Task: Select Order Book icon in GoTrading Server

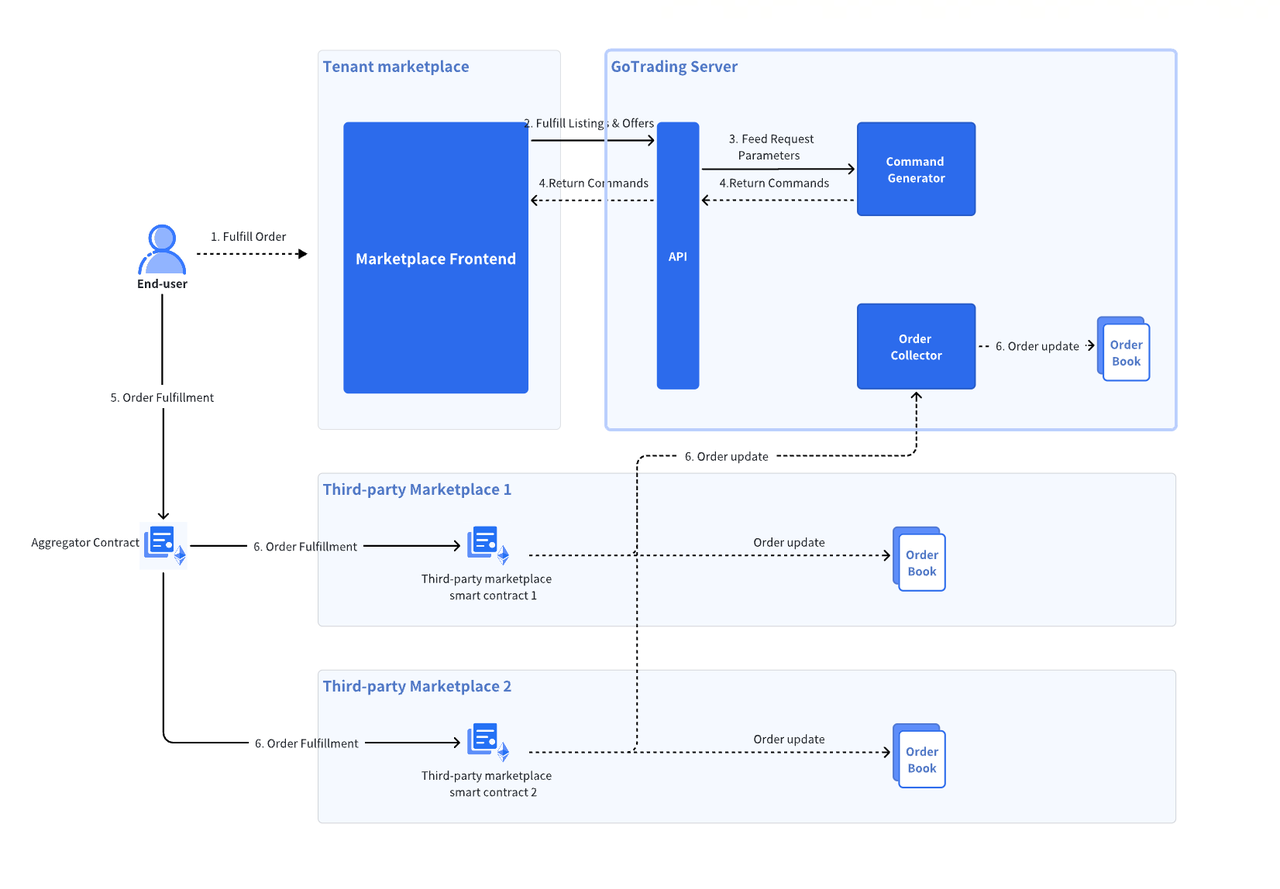Action: tap(1123, 349)
